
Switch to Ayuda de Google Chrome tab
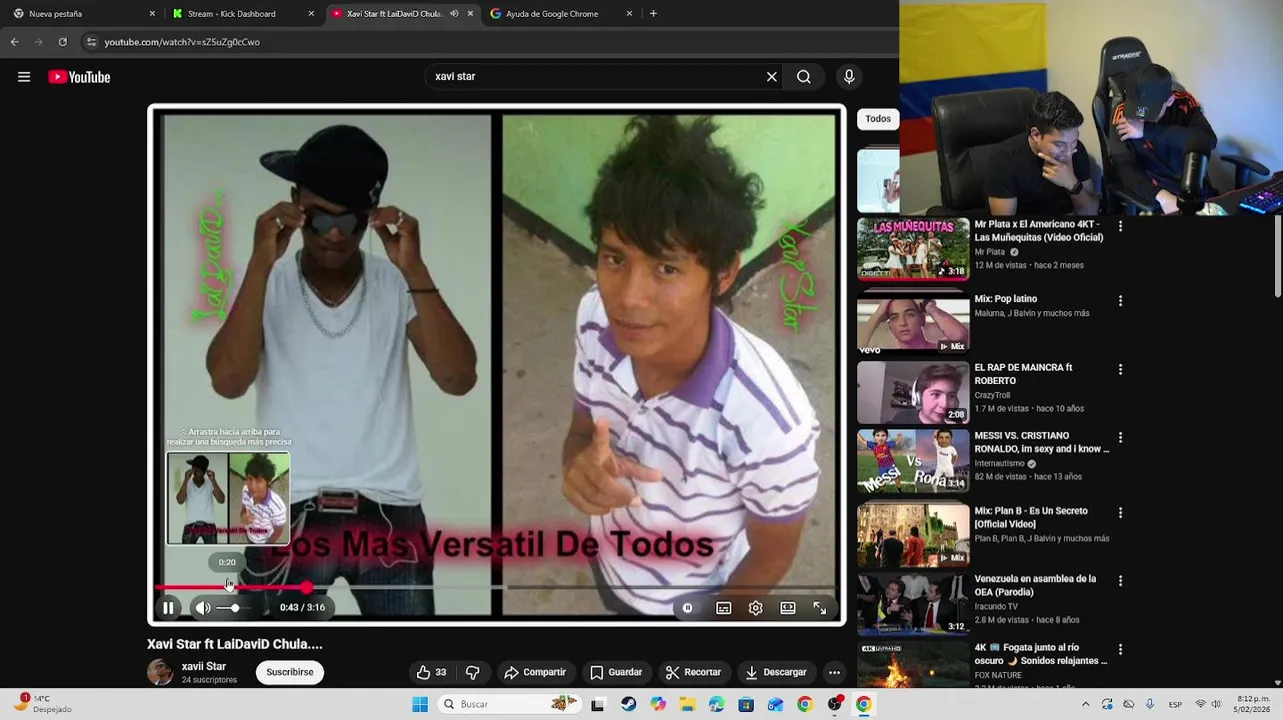point(560,14)
